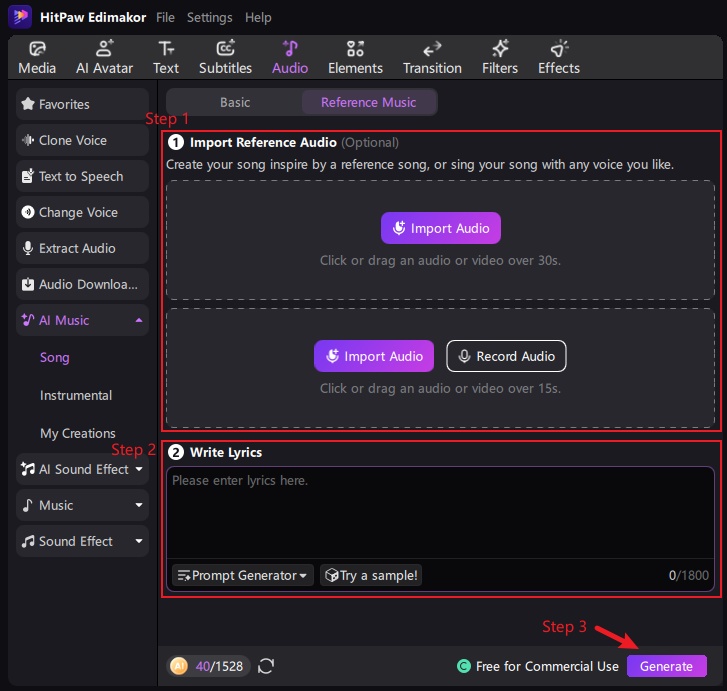This screenshot has width=727, height=691.
Task: Open the Settings menu
Action: [x=210, y=18]
